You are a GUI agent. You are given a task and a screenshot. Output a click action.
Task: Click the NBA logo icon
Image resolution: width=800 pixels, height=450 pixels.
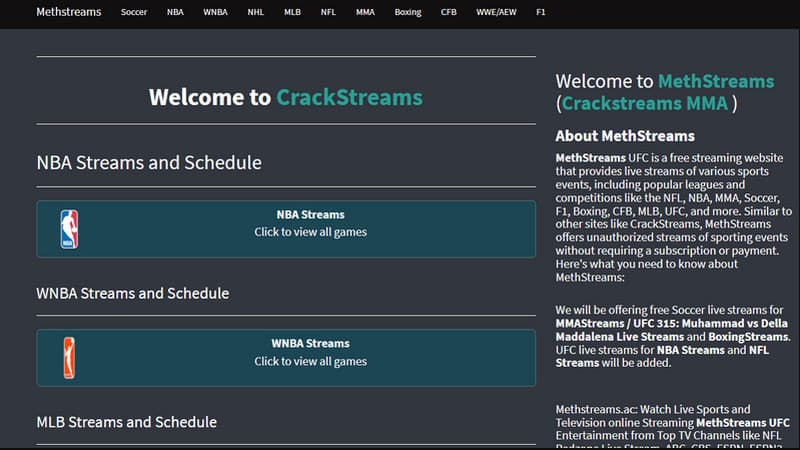68,229
